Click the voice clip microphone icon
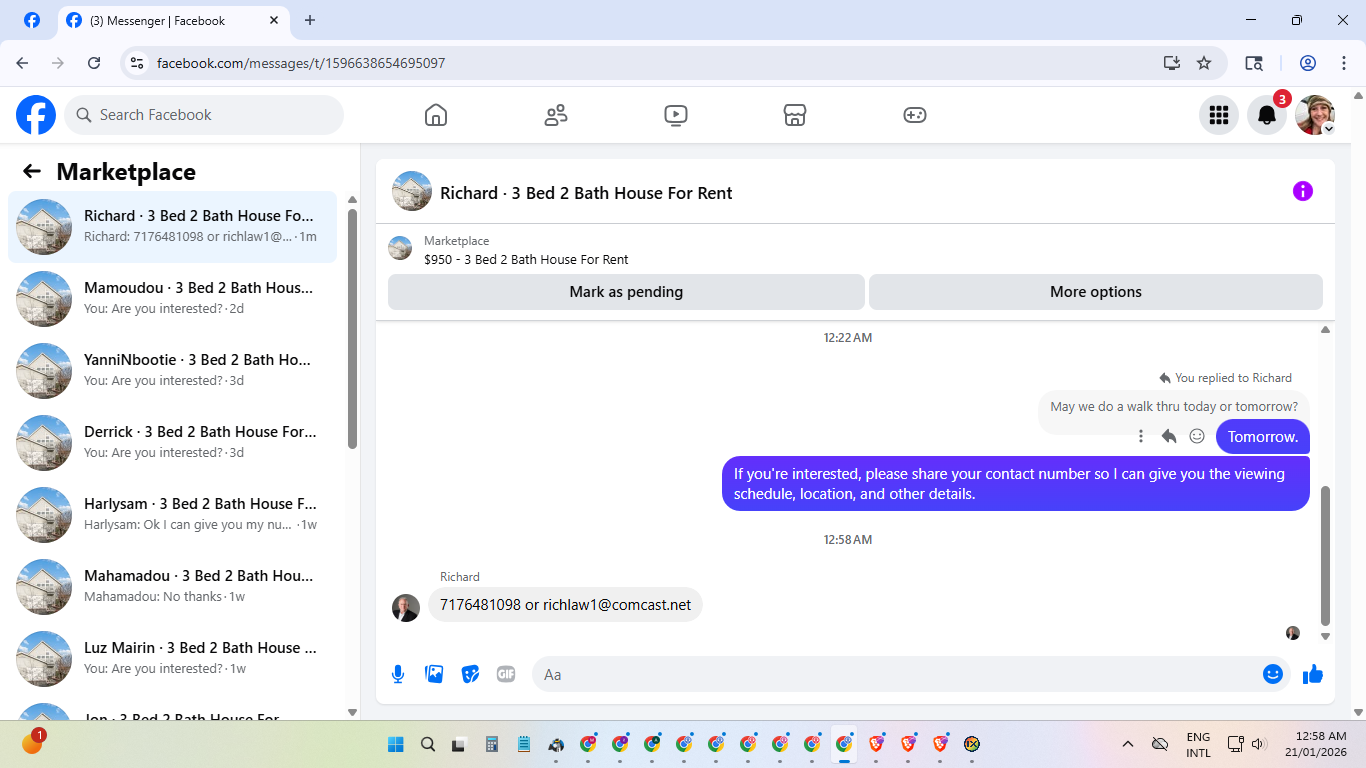Screen dimensions: 1366x768 pos(398,674)
